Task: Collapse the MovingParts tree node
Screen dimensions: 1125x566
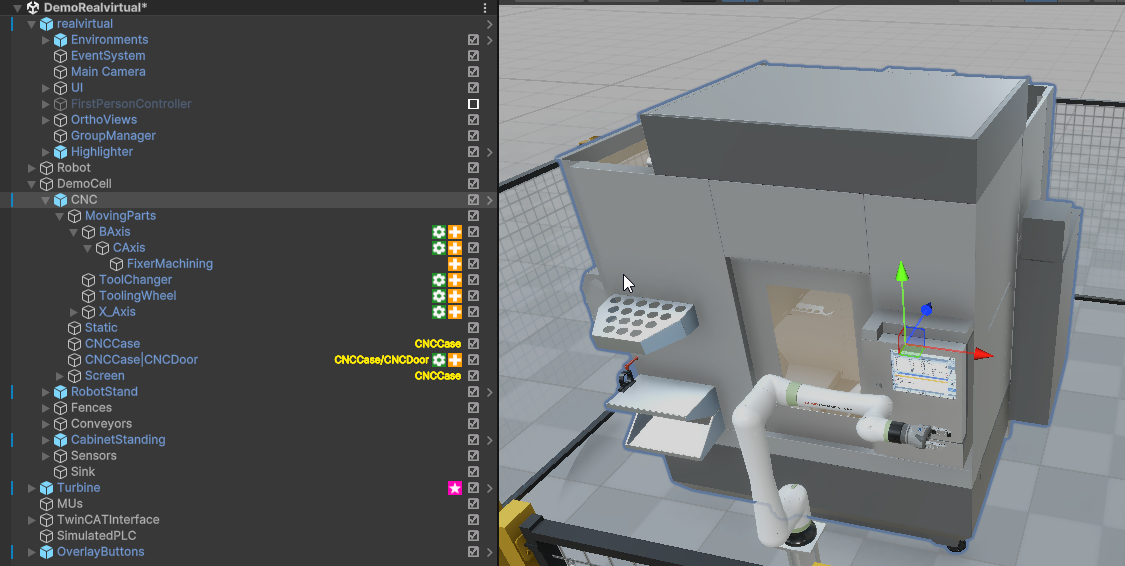Action: pos(60,216)
